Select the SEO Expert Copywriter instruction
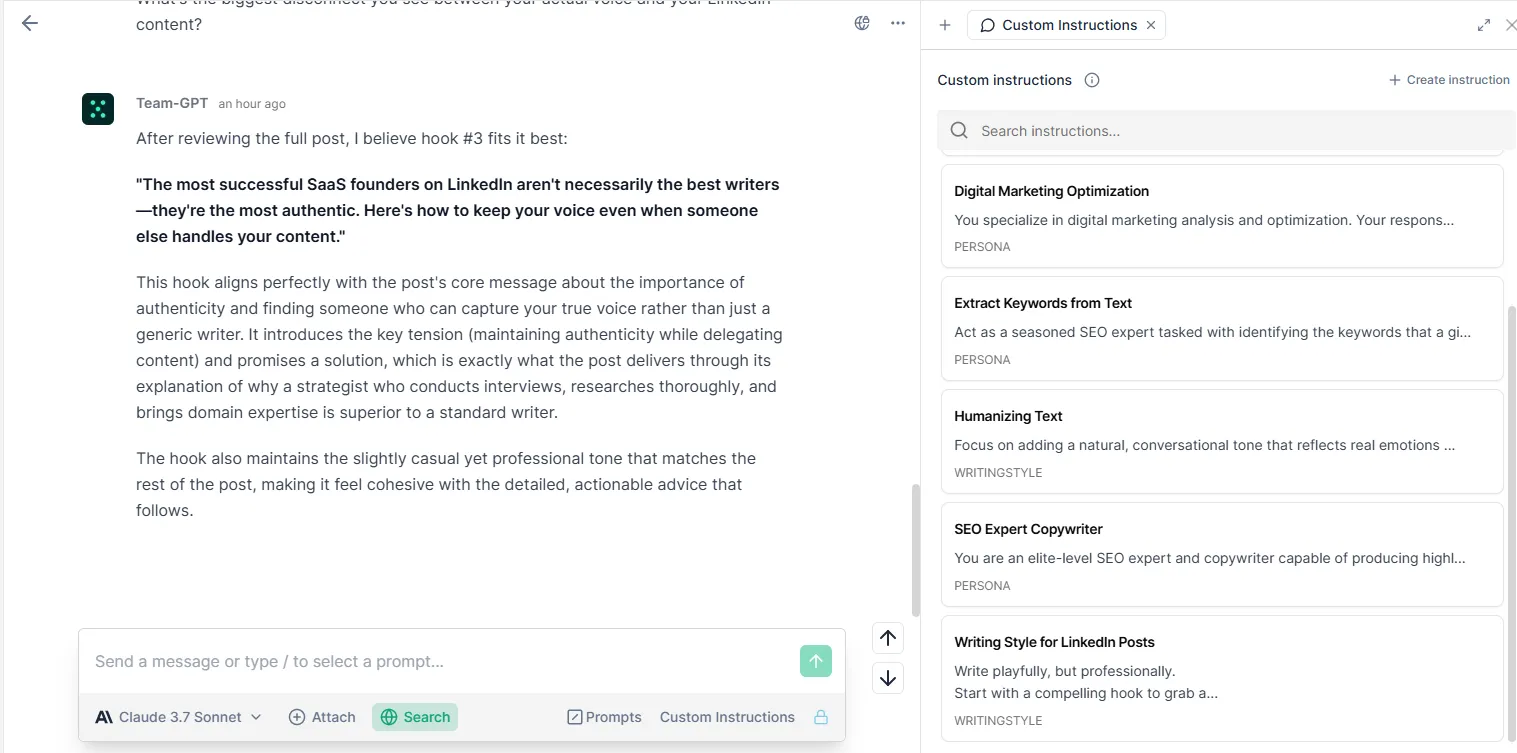Screen dimensions: 1517x753 (1222, 555)
